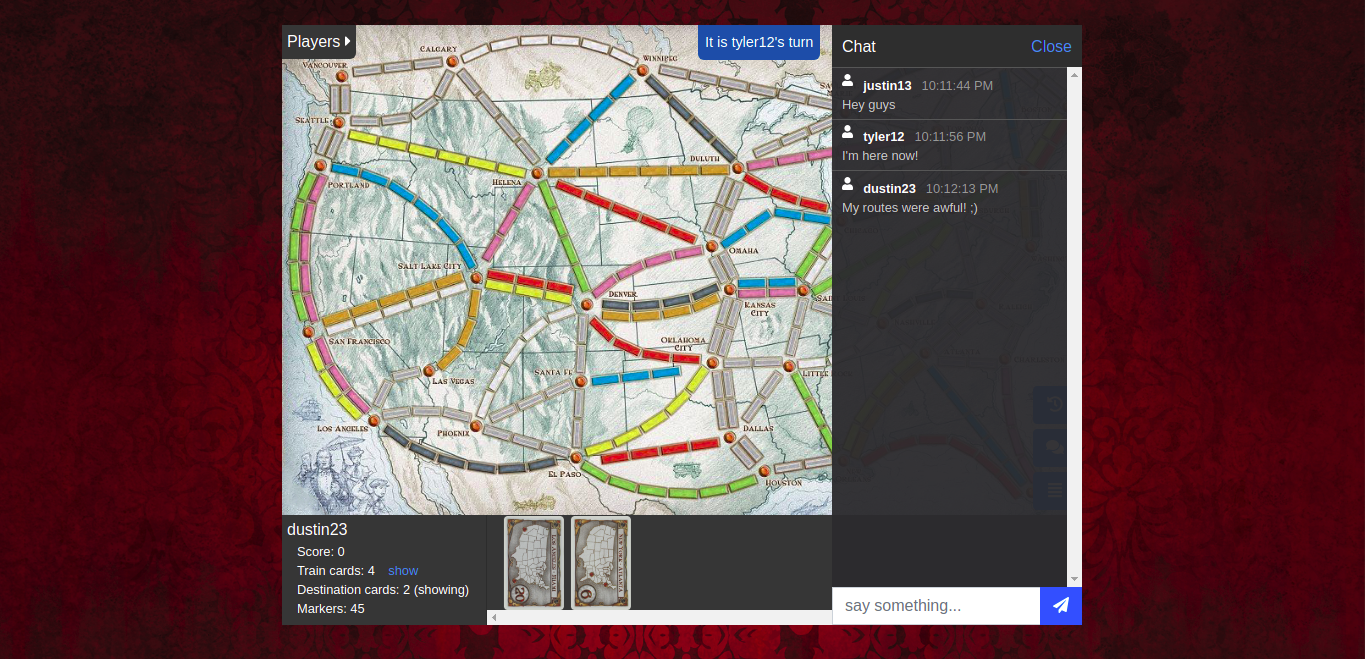Click the 'say something...' chat input
This screenshot has height=659, width=1365.
tap(935, 606)
